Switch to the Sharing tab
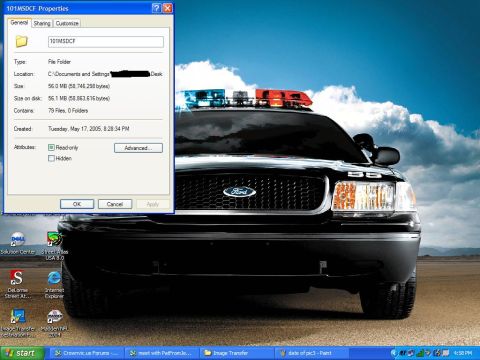 [42, 23]
